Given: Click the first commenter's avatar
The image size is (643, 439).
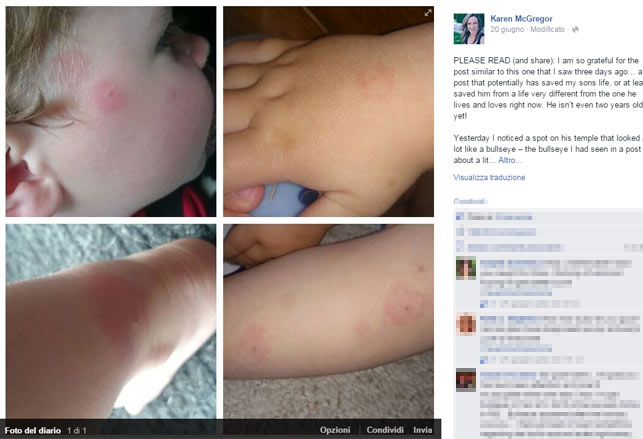Looking at the screenshot, I should (x=466, y=268).
